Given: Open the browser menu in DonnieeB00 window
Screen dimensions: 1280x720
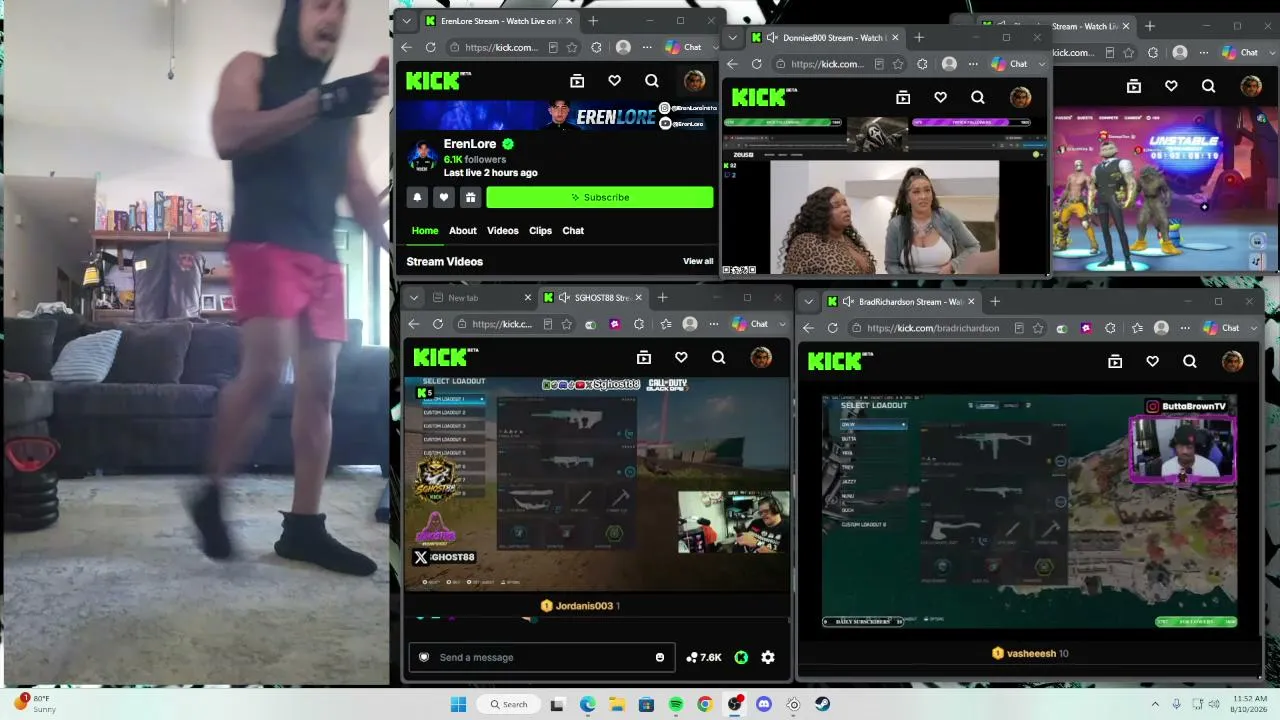Looking at the screenshot, I should tap(973, 64).
